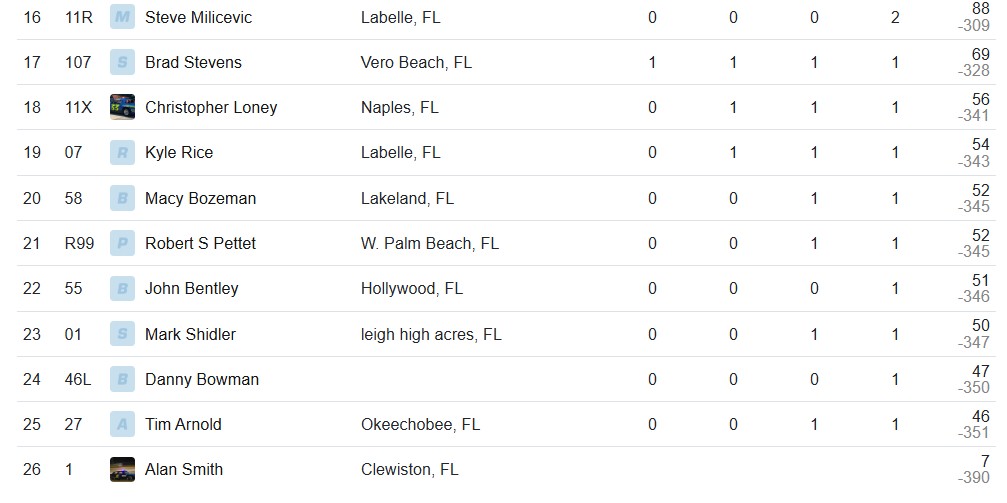The image size is (1007, 503).
Task: Click Macy Bozeman's B avatar icon
Action: (122, 199)
